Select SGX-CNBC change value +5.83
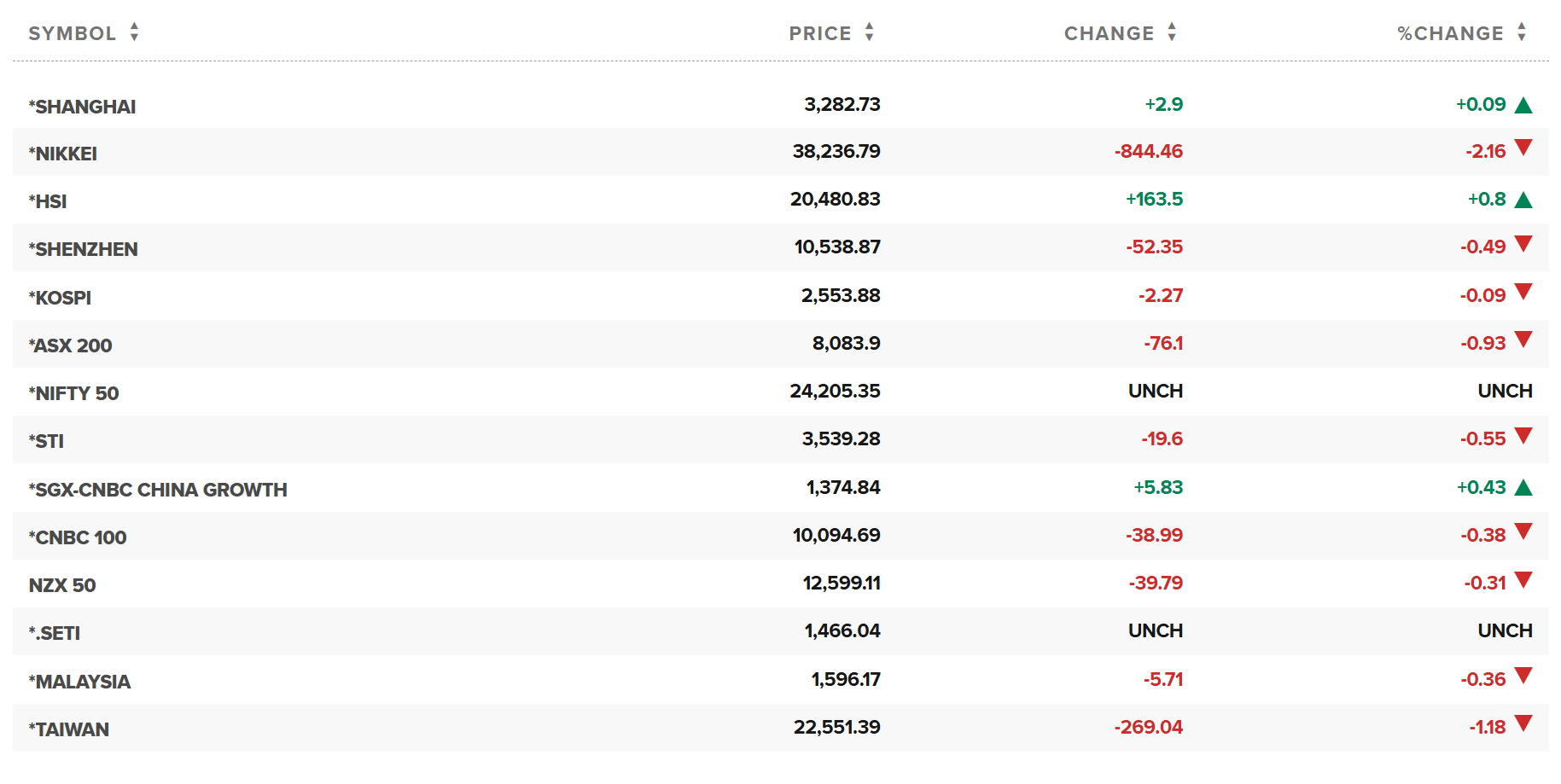This screenshot has height=784, width=1561. pyautogui.click(x=1158, y=487)
